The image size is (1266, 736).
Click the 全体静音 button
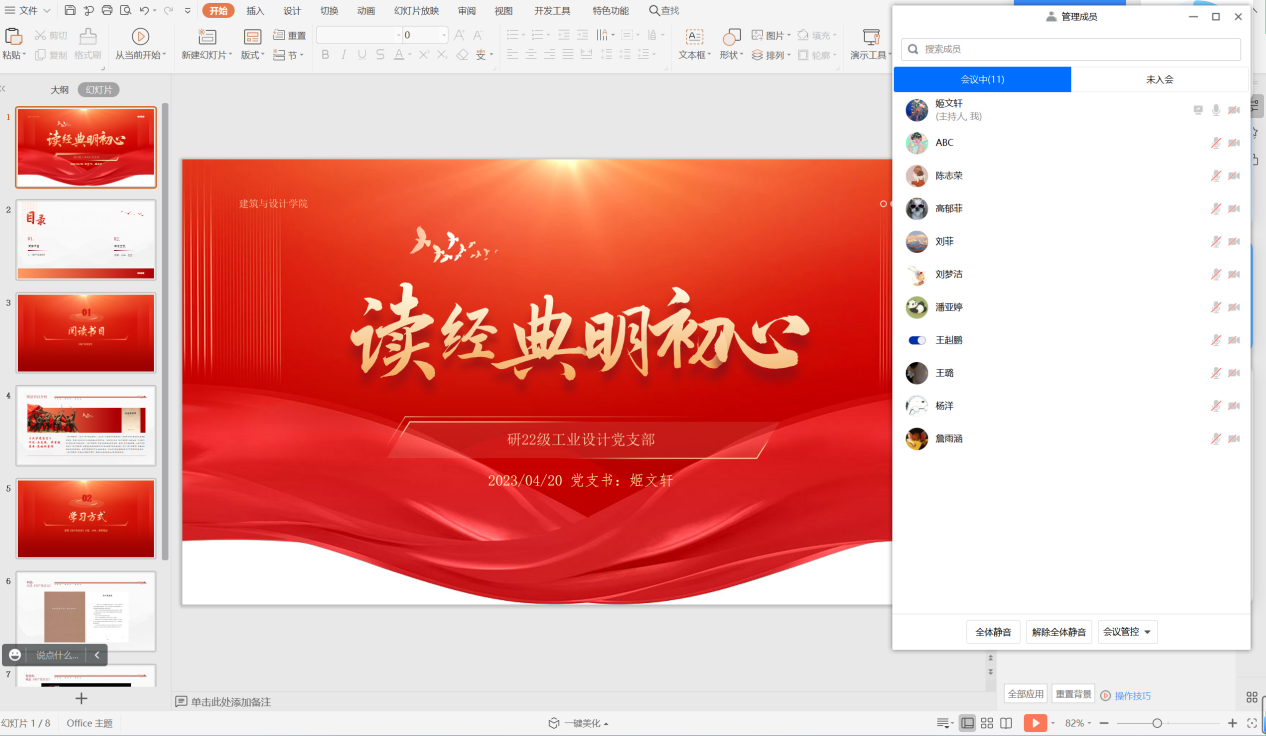click(993, 632)
